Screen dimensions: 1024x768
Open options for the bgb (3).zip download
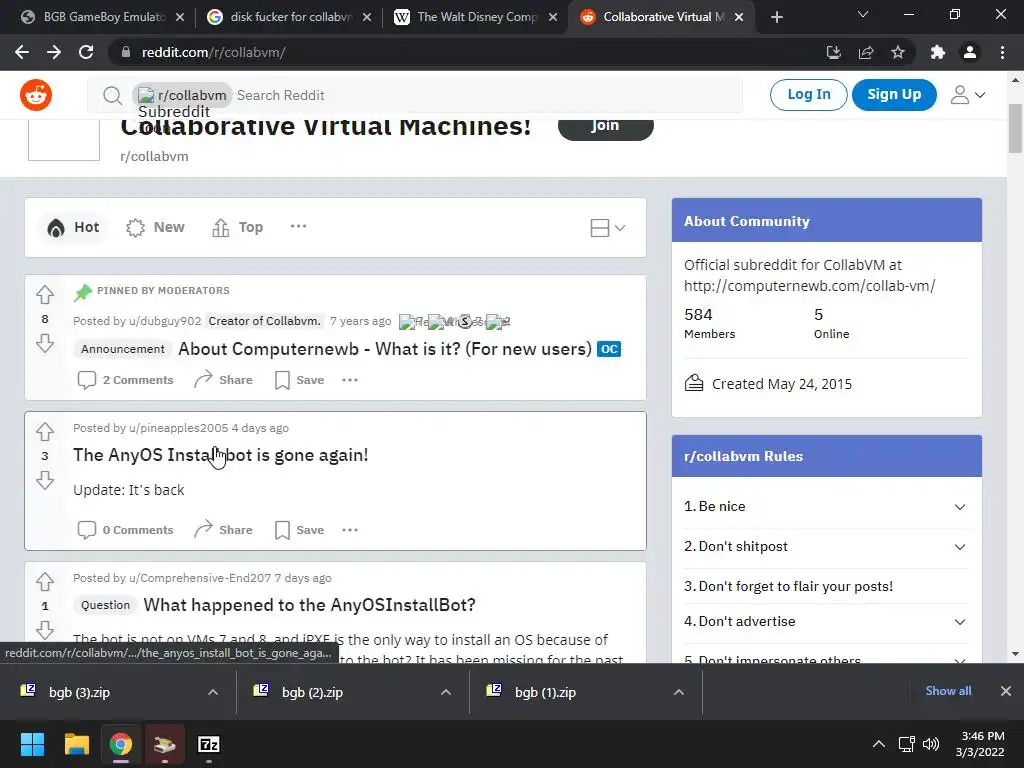tap(213, 692)
